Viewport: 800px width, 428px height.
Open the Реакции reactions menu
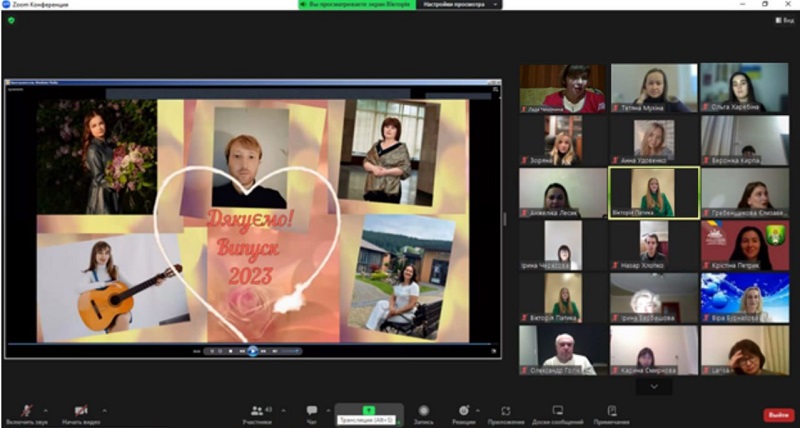[463, 415]
